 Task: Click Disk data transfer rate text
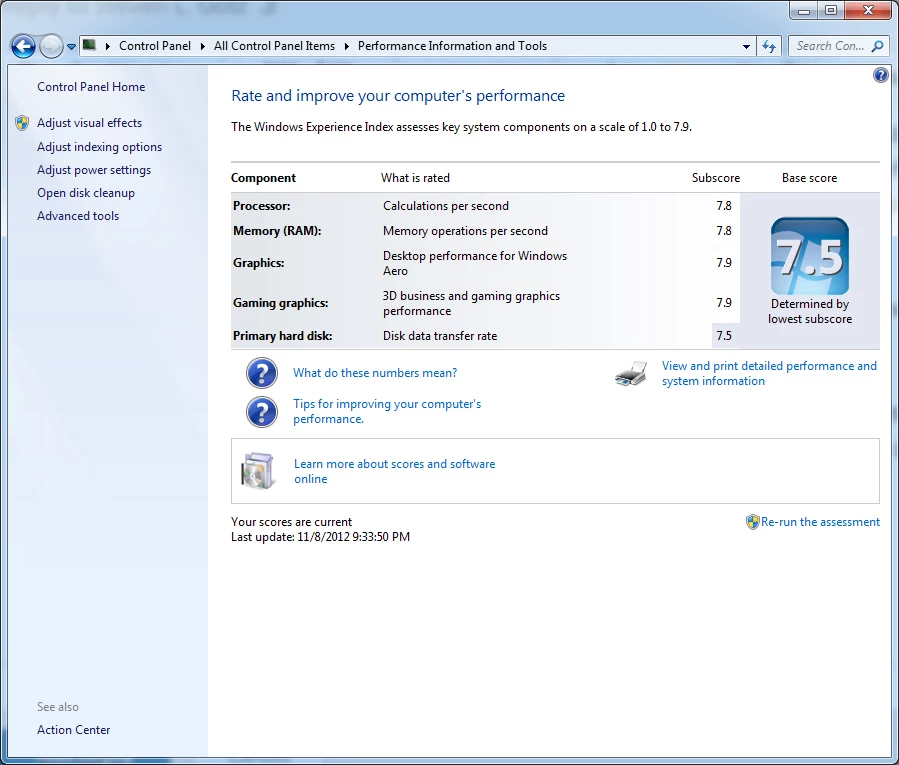(440, 336)
